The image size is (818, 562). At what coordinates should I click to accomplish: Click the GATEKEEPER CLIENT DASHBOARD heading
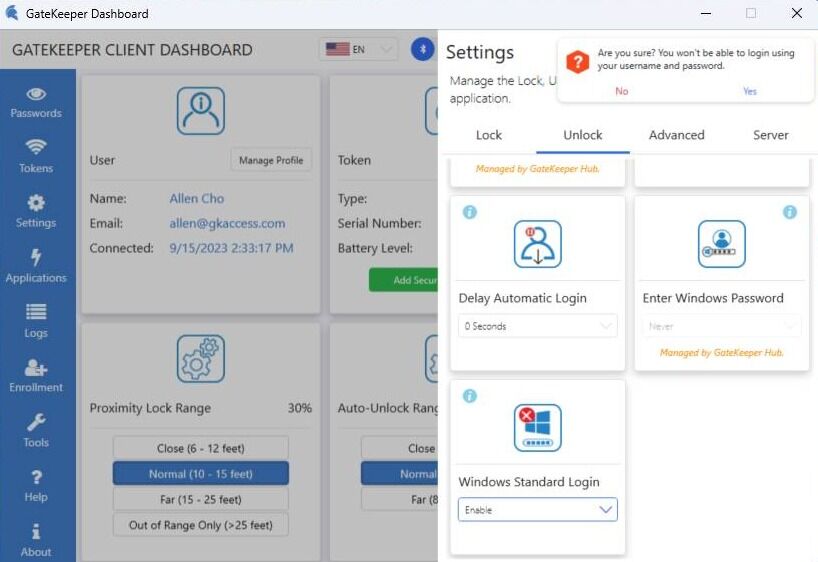133,50
